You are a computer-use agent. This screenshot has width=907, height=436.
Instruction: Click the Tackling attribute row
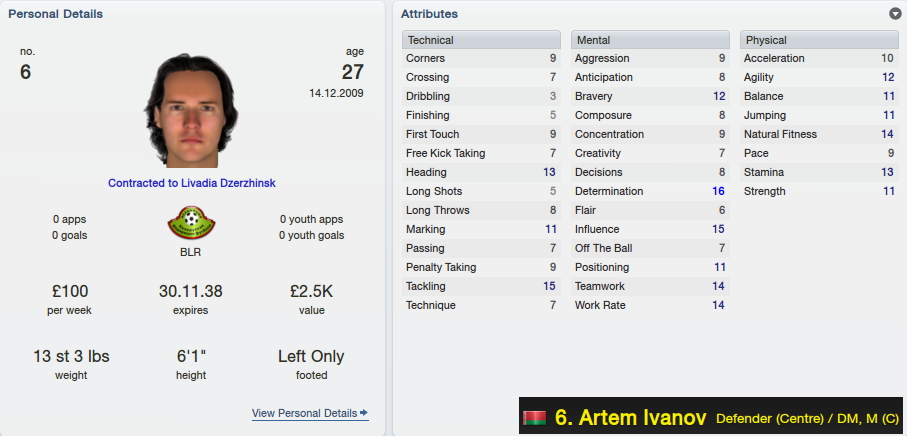tap(481, 286)
